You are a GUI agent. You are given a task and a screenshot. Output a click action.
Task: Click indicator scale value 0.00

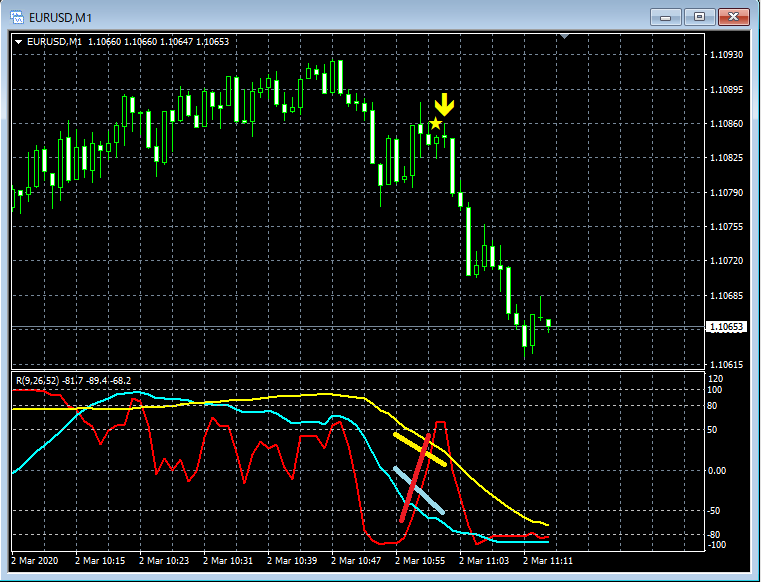click(717, 471)
